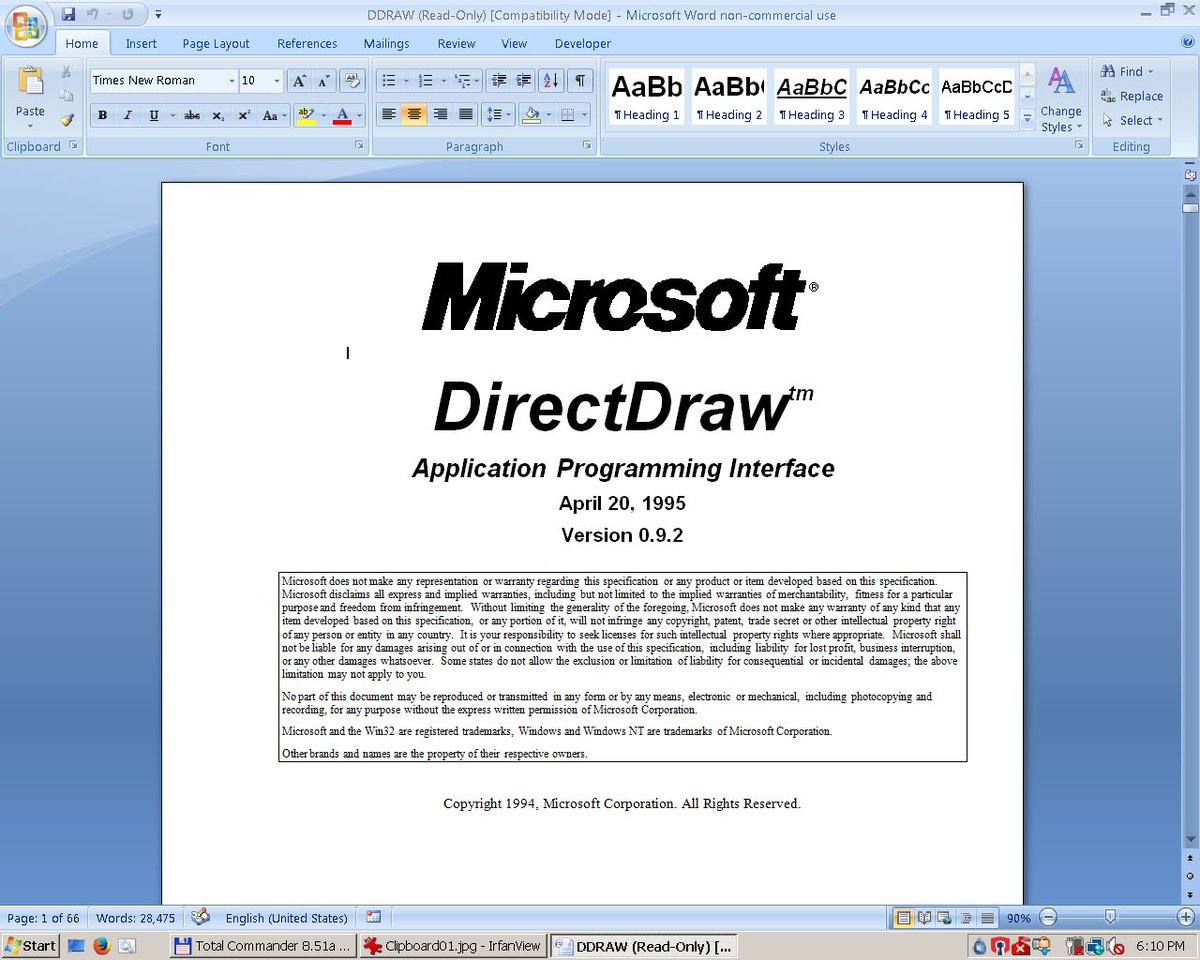Save the document from Quick Access Toolbar
Image resolution: width=1200 pixels, height=960 pixels.
[x=68, y=15]
